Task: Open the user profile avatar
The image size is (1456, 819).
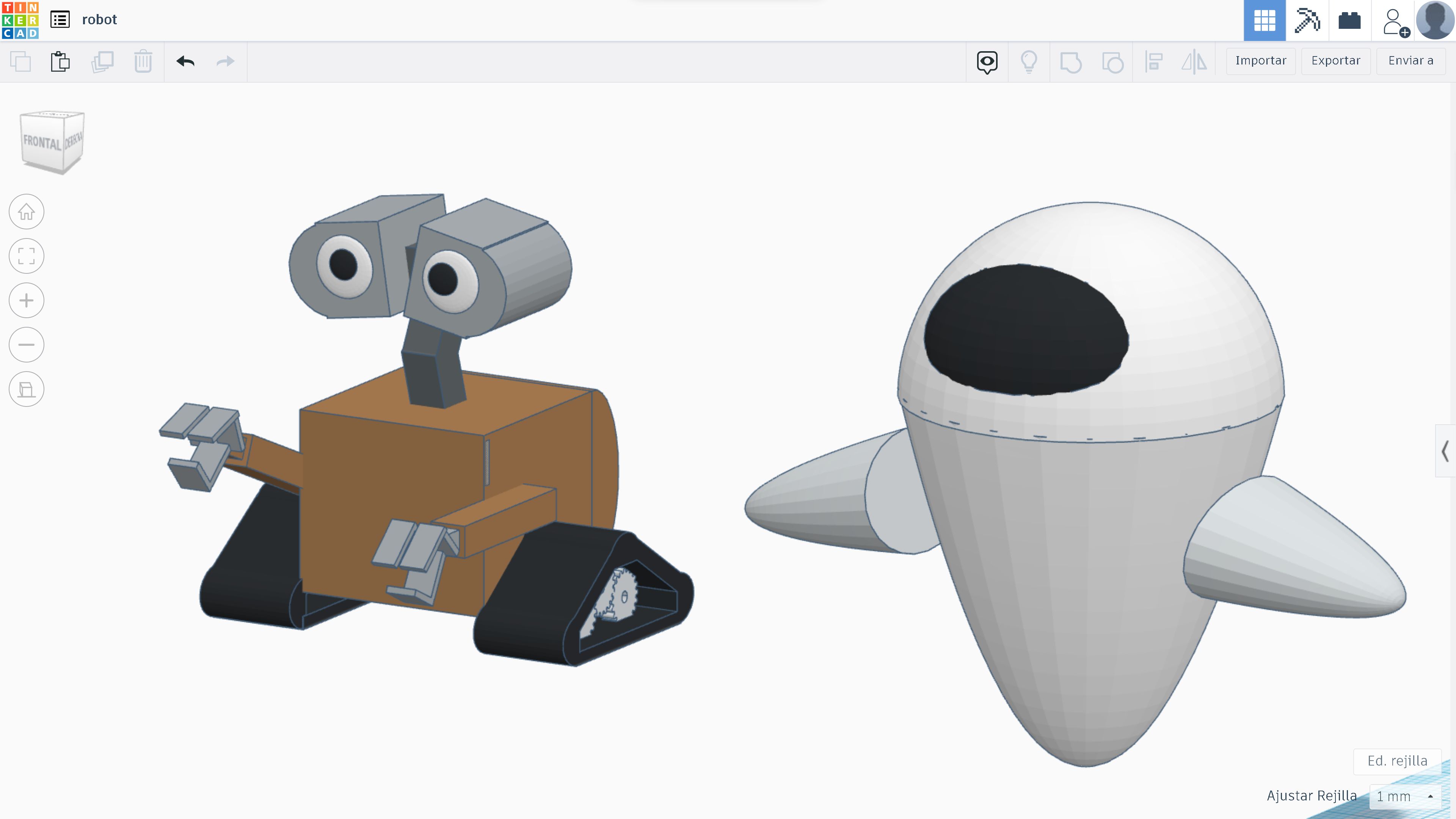Action: tap(1436, 20)
